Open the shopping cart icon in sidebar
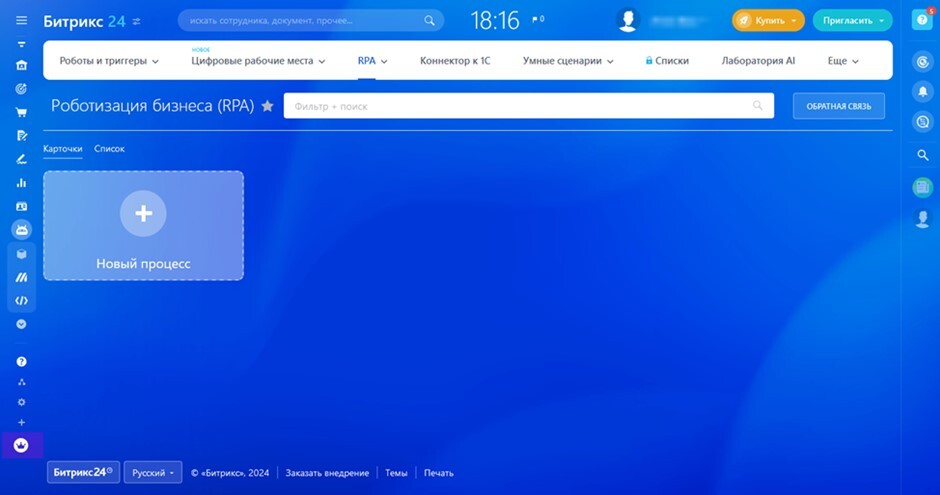940x495 pixels. [x=21, y=112]
